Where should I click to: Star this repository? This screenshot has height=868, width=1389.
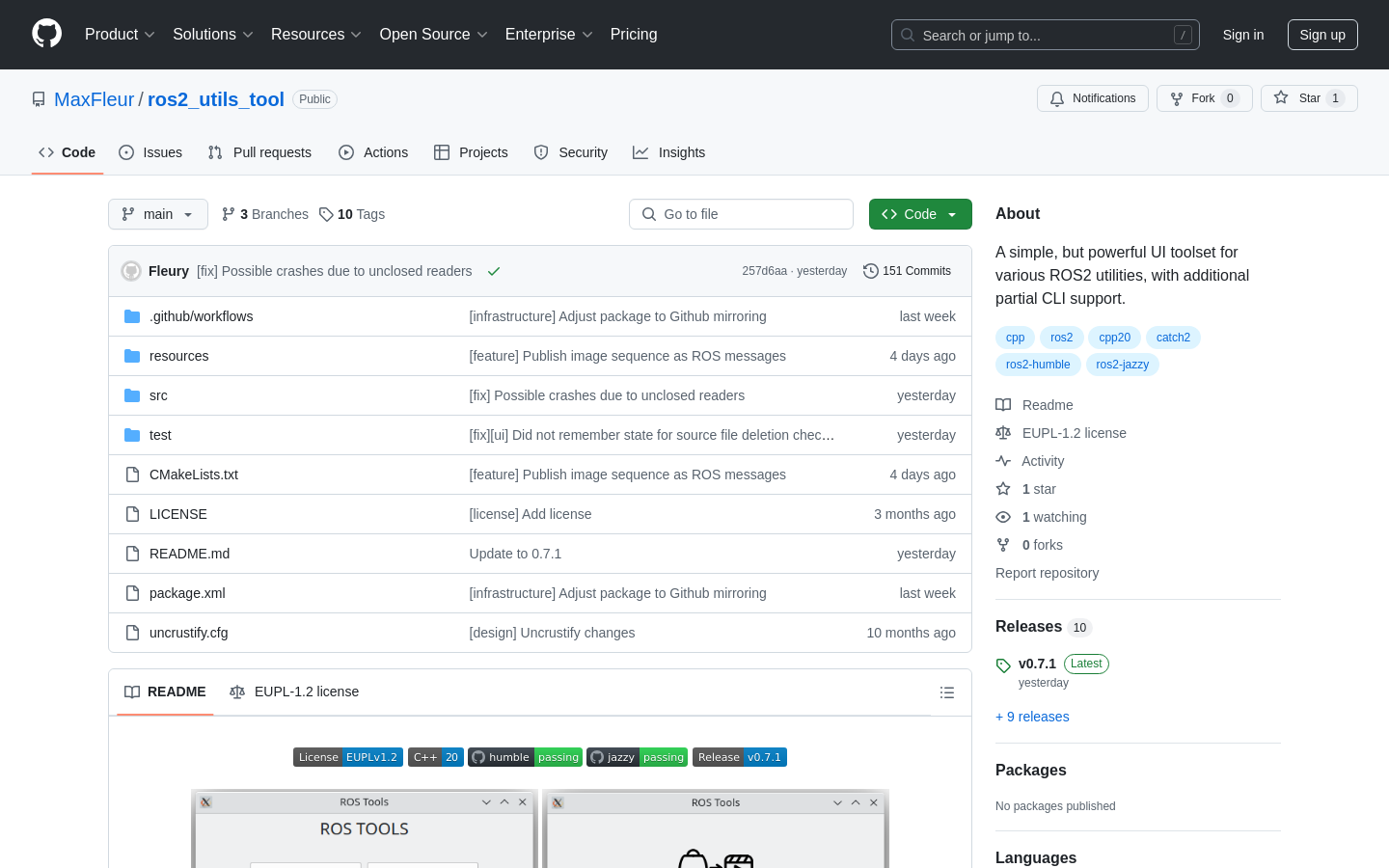1309,98
